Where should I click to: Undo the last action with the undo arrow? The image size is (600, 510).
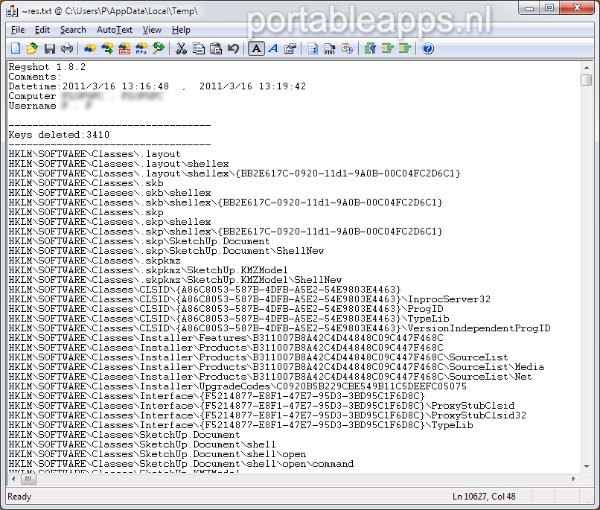pyautogui.click(x=232, y=48)
